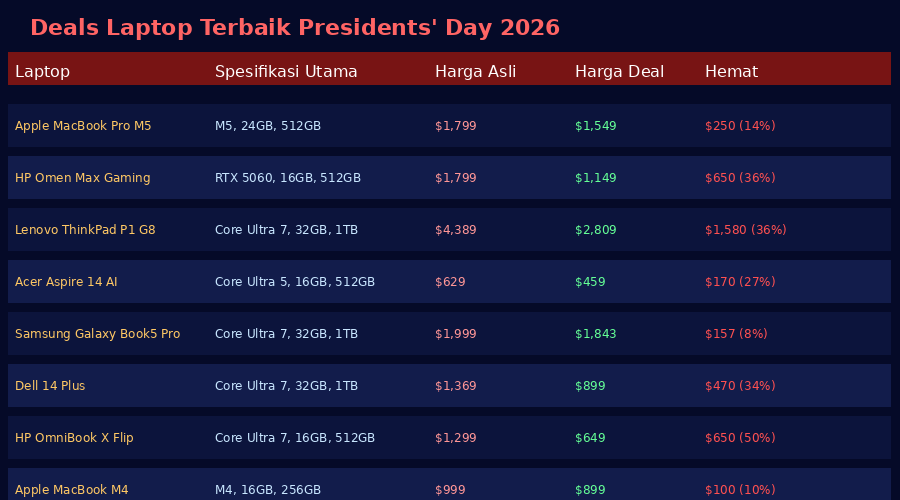Click the $1,549 deal price
The image size is (900, 500).
(x=595, y=126)
